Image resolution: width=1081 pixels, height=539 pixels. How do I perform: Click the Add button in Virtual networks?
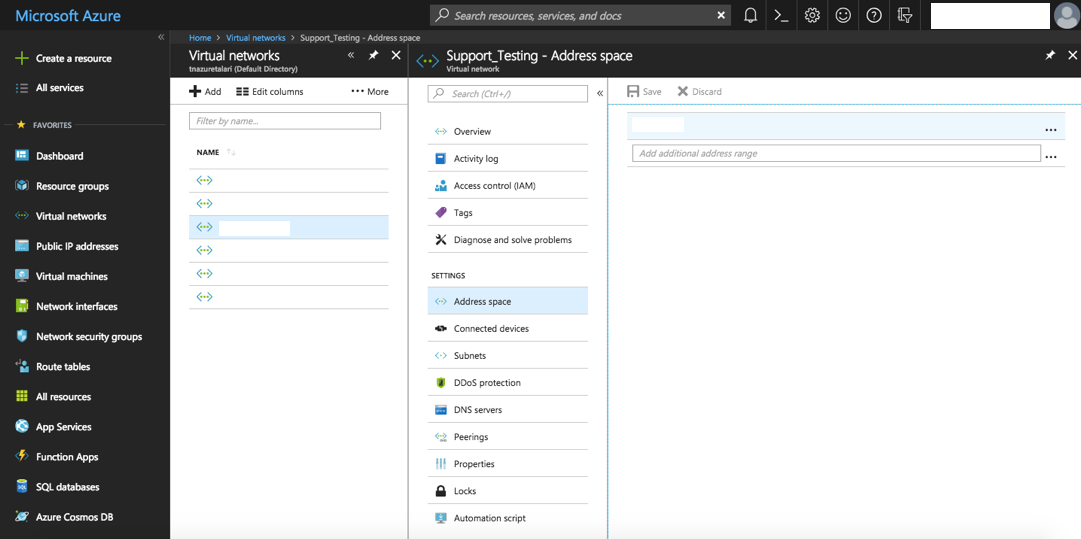pos(205,91)
